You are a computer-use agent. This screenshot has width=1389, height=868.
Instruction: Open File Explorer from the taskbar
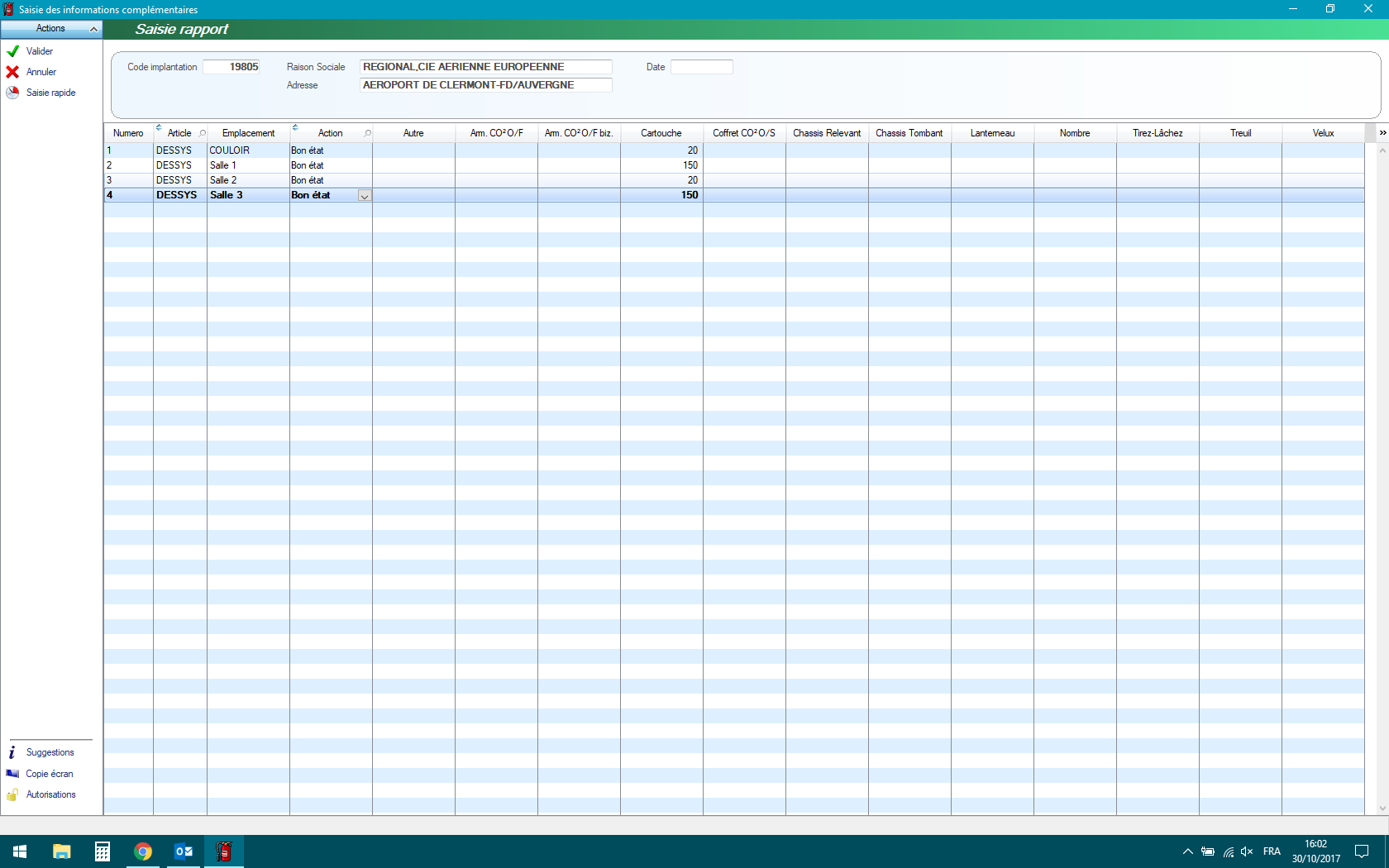(61, 851)
